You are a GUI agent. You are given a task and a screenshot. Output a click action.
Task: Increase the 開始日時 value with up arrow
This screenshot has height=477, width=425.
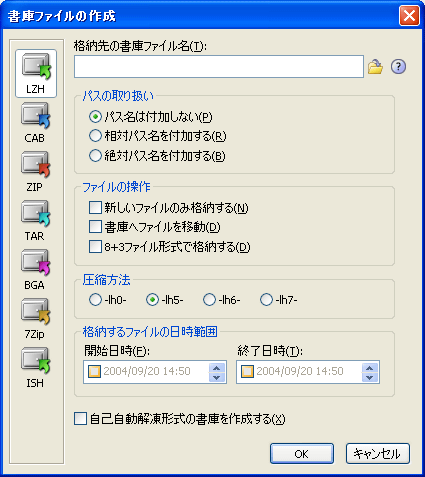(x=217, y=368)
